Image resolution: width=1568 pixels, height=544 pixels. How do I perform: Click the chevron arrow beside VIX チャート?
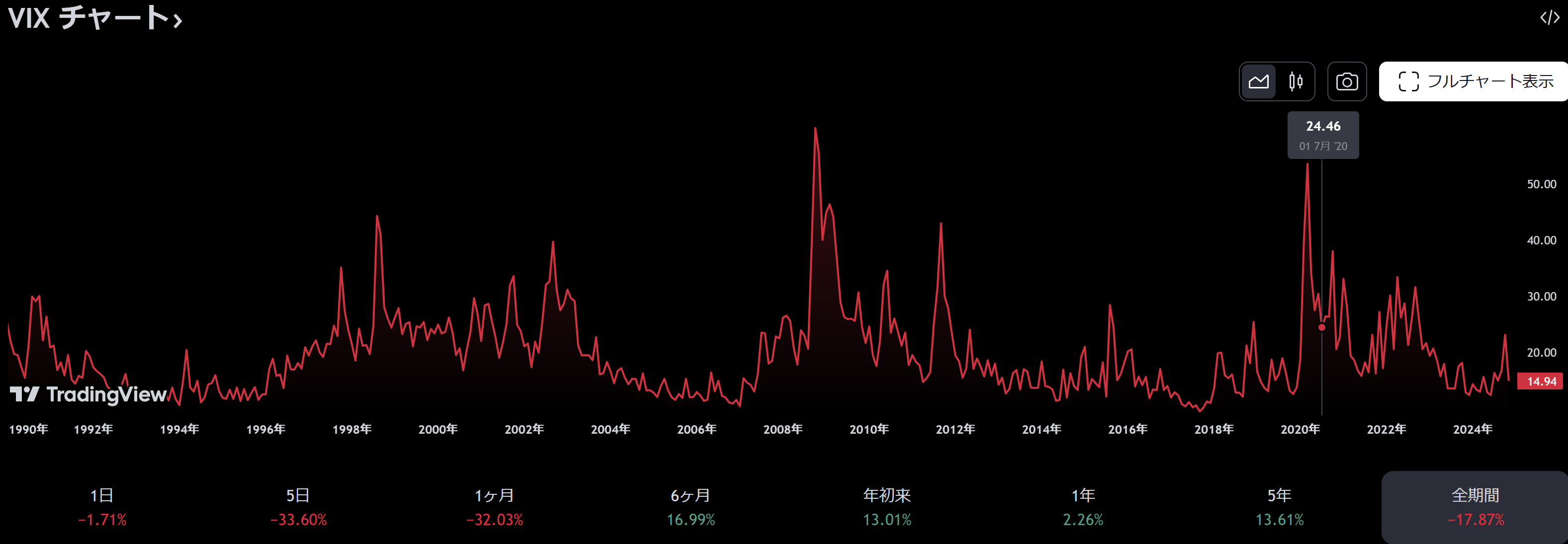(x=177, y=22)
